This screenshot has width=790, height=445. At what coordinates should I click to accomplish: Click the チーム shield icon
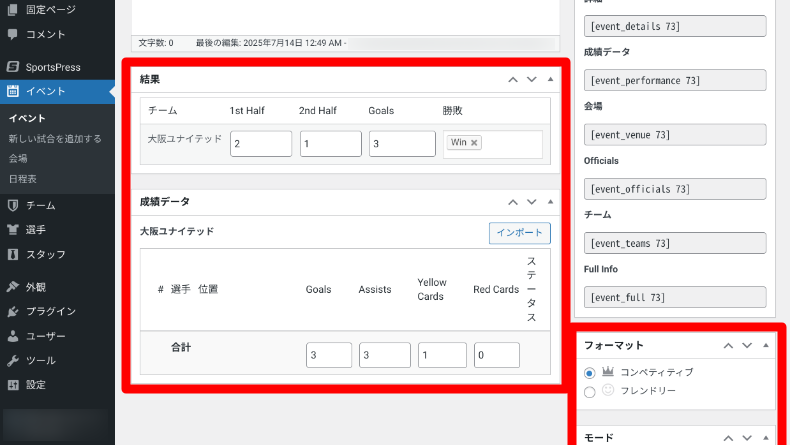pyautogui.click(x=13, y=205)
